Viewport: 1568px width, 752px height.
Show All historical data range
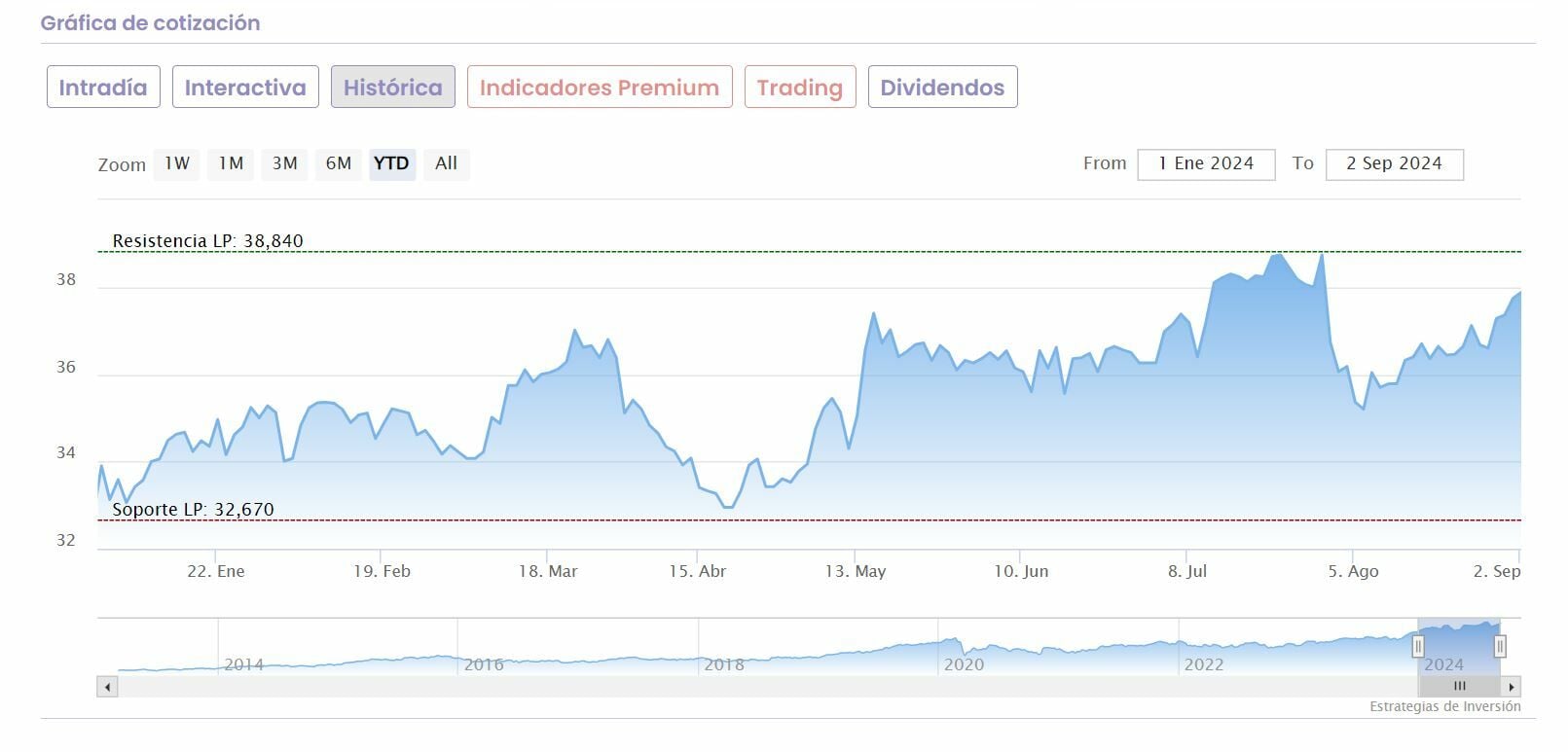pos(446,163)
